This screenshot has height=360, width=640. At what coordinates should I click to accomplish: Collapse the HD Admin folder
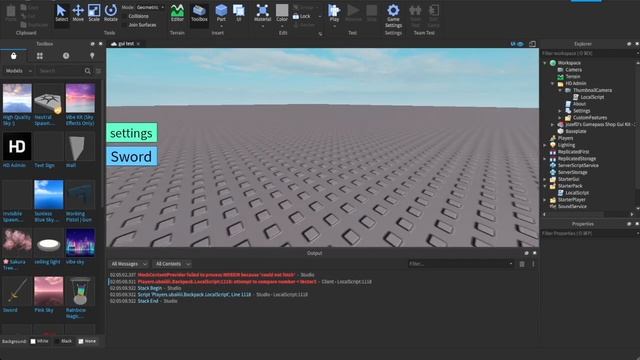click(553, 83)
